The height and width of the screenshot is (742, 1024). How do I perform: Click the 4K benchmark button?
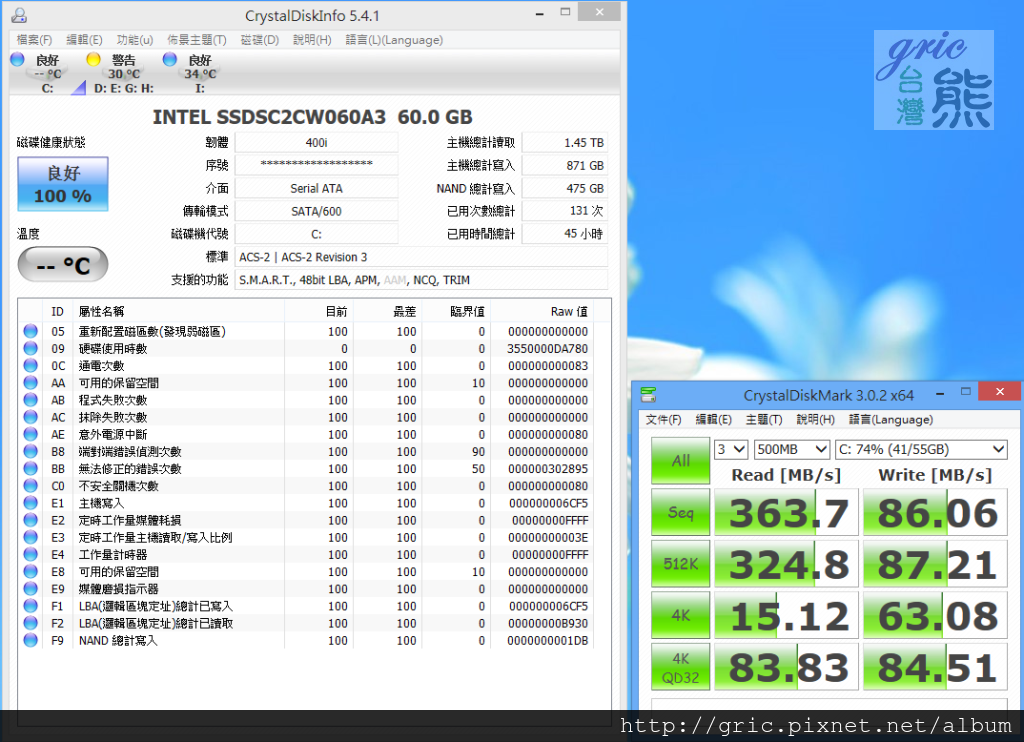click(x=680, y=615)
